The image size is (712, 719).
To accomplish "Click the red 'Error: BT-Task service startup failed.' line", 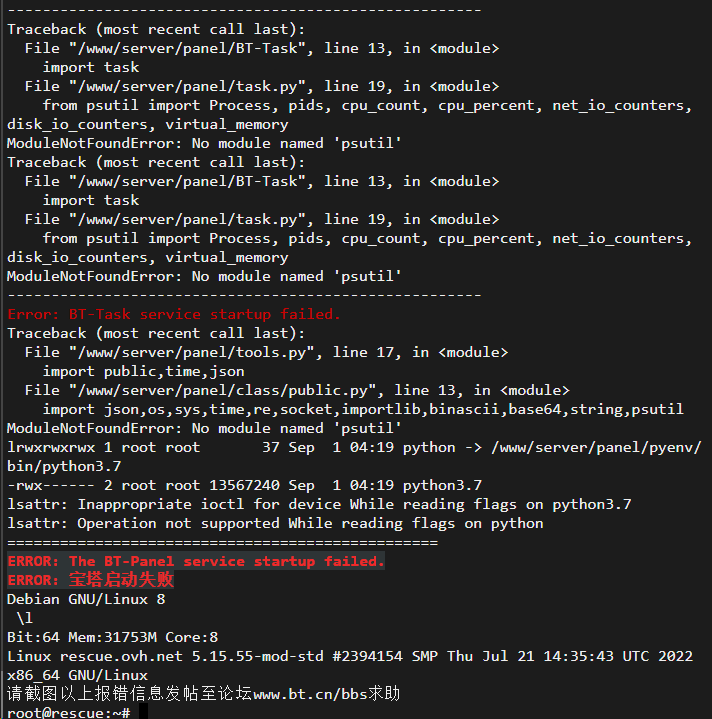I will pos(174,314).
